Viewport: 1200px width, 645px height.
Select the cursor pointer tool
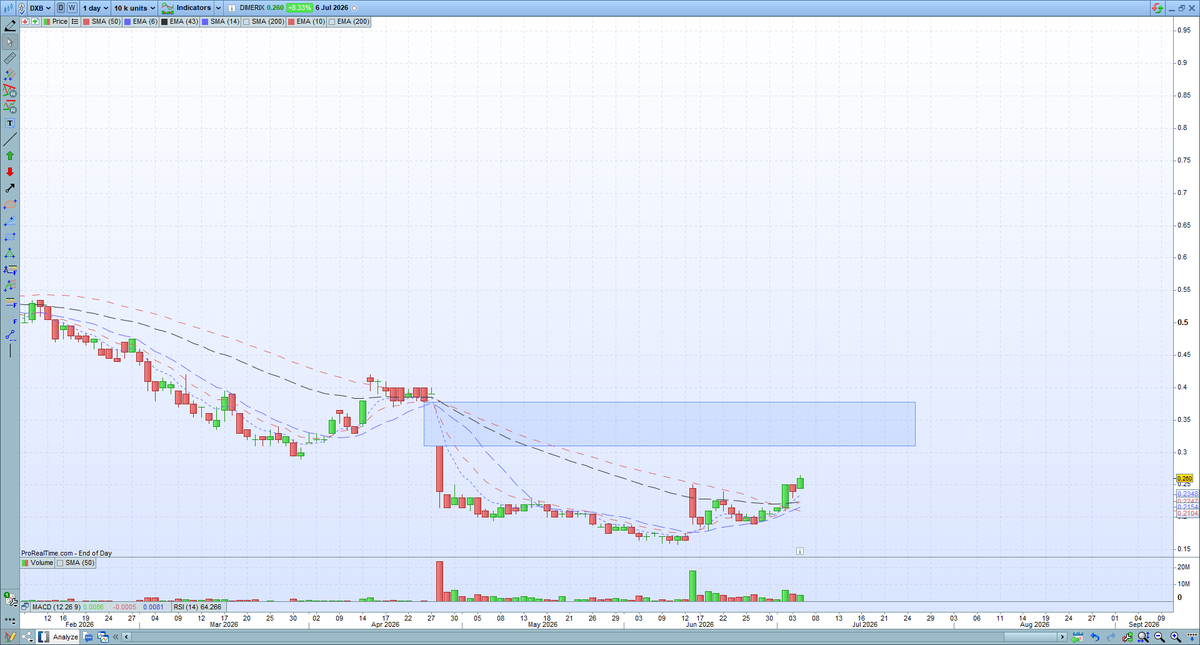10,42
